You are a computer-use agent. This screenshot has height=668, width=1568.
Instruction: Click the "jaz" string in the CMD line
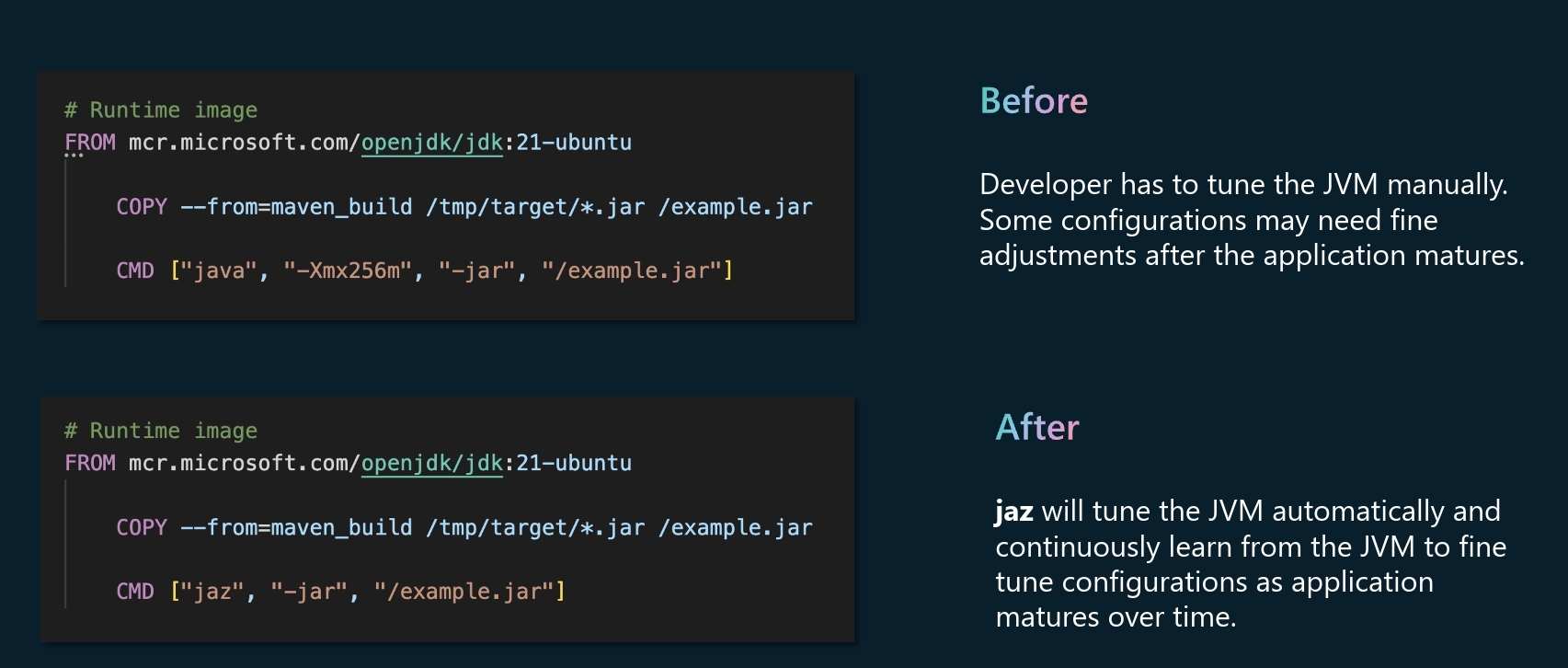212,591
